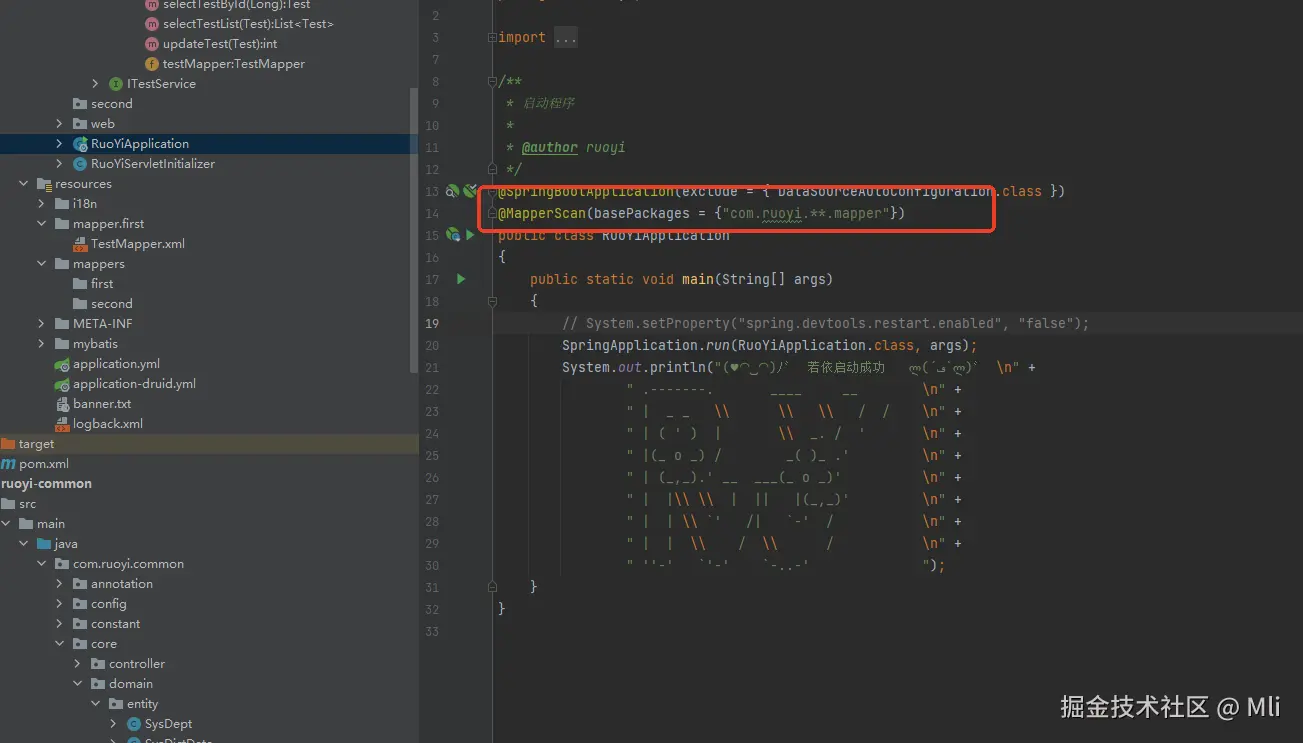This screenshot has height=743, width=1303.
Task: Click the updateTest method icon
Action: coord(152,44)
